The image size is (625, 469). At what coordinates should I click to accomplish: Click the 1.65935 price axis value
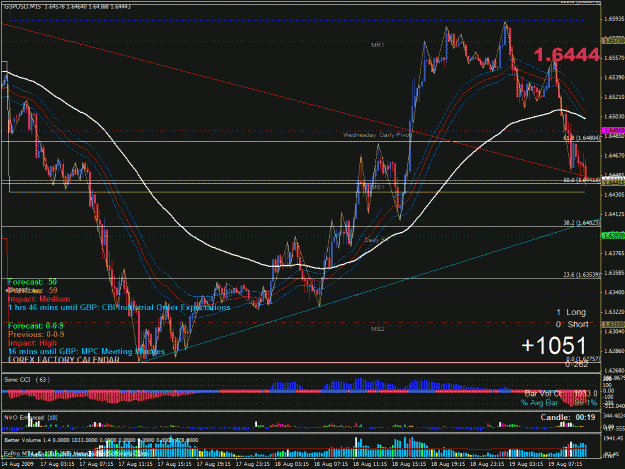(x=614, y=19)
